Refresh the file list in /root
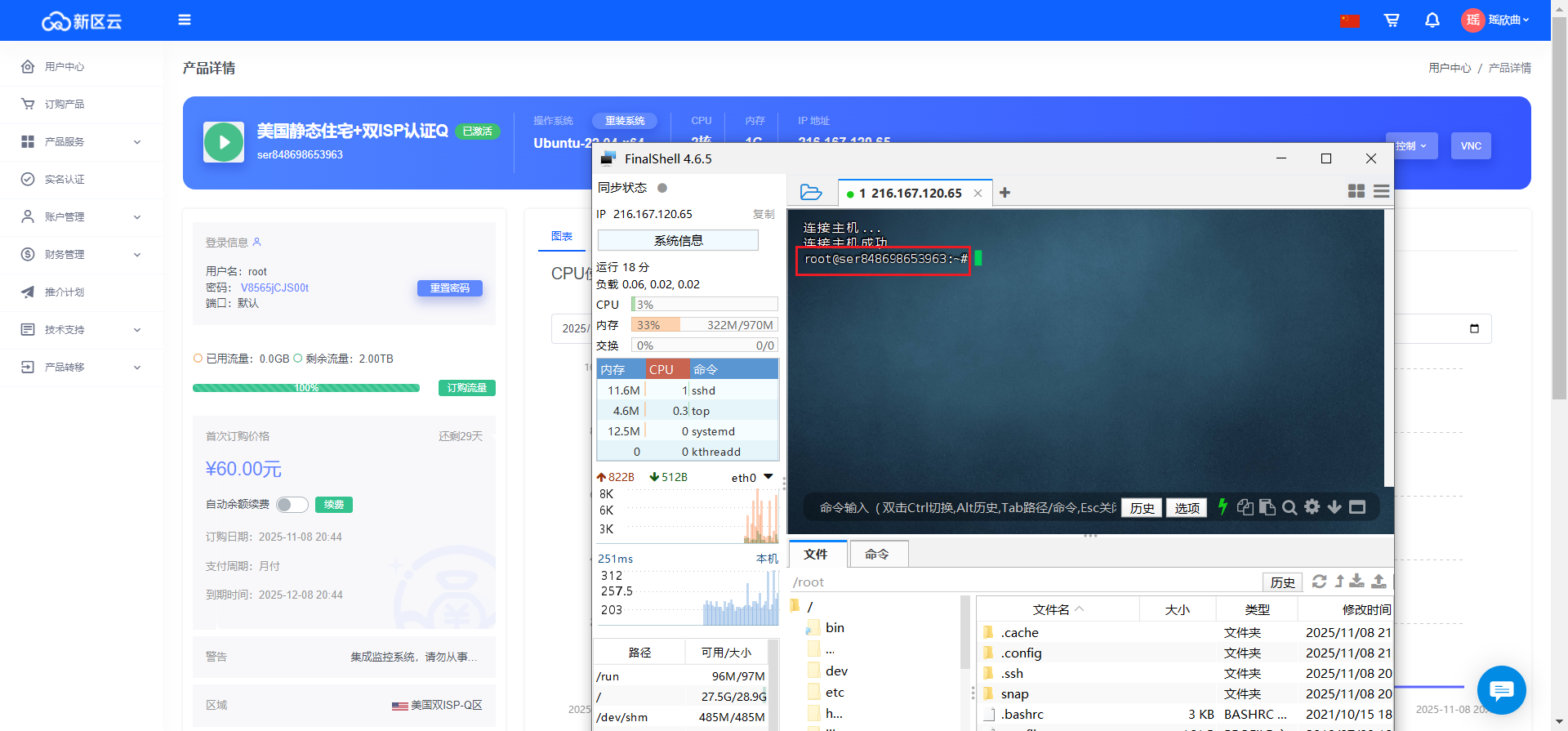Image resolution: width=1568 pixels, height=731 pixels. (1319, 582)
